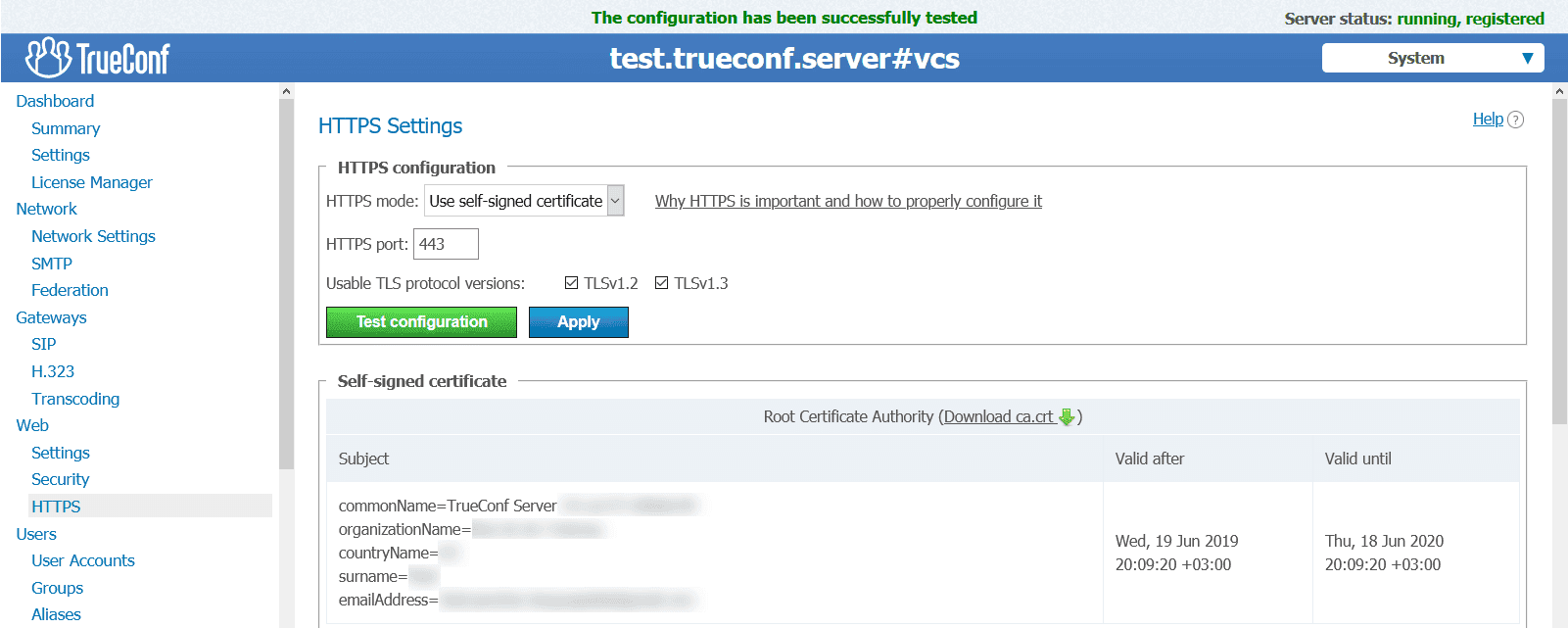Click 'running, registered' server status text
The width and height of the screenshot is (1568, 628).
point(1470,19)
